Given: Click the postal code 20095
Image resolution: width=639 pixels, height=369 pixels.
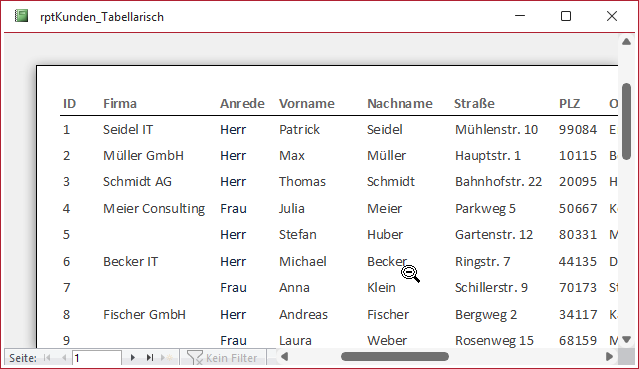Looking at the screenshot, I should (578, 182).
